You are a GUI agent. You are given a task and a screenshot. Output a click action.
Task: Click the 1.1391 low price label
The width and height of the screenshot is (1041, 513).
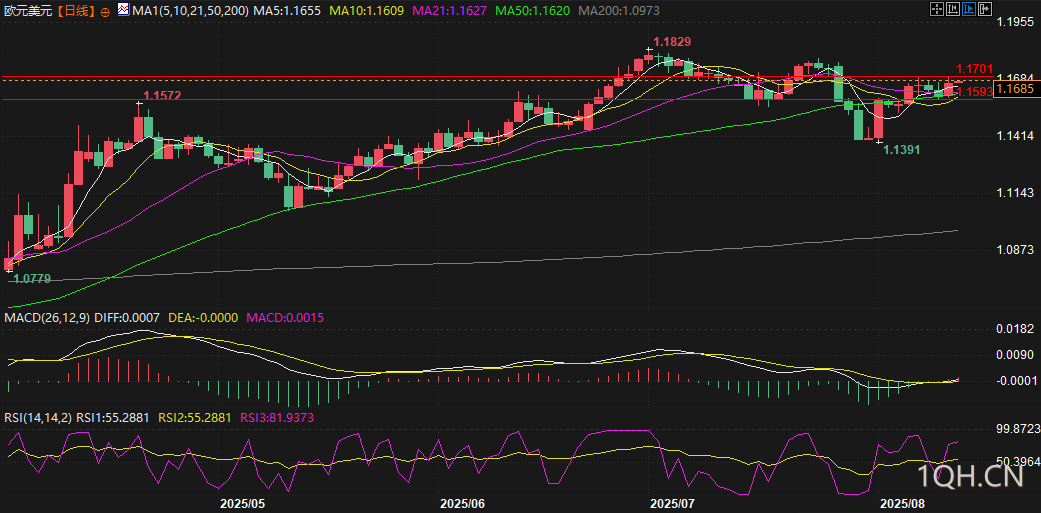[901, 150]
